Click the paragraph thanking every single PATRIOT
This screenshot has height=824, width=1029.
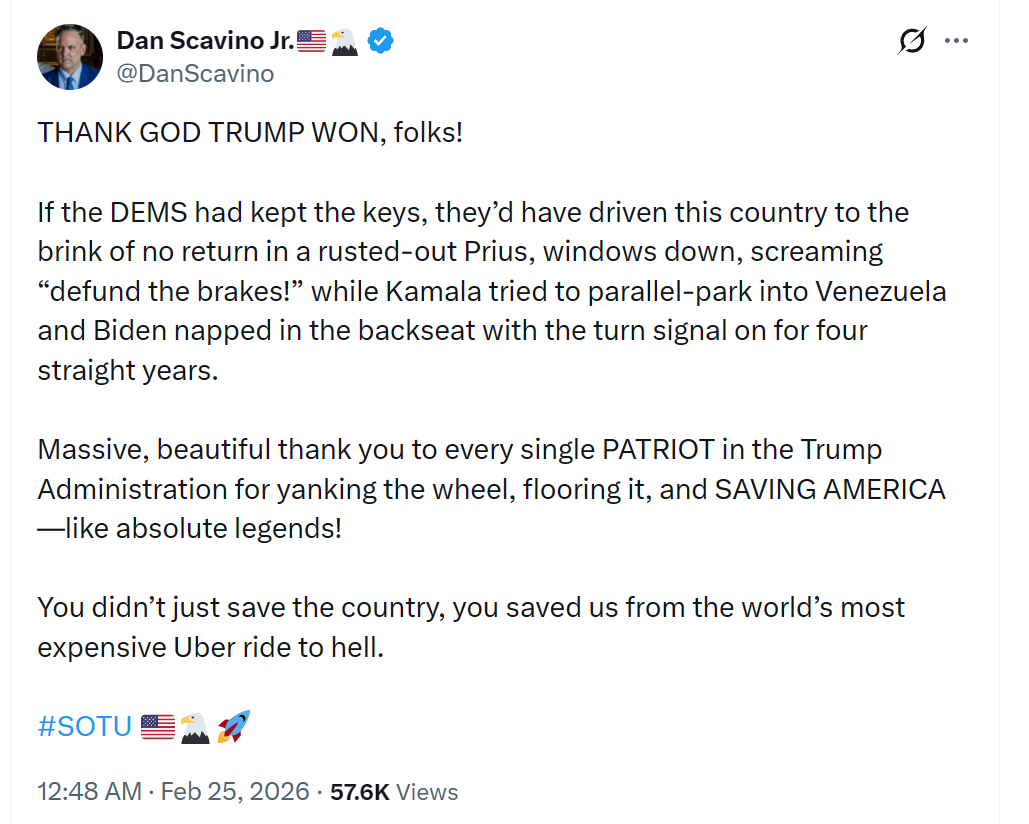point(490,489)
